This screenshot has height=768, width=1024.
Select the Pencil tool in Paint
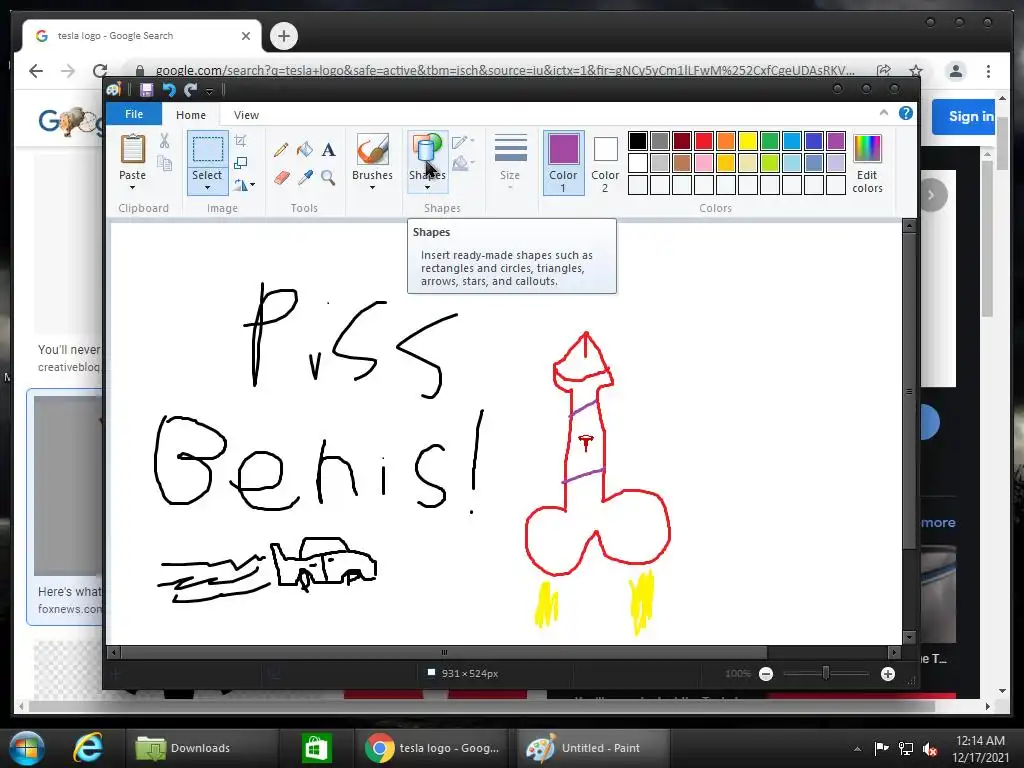coord(281,150)
